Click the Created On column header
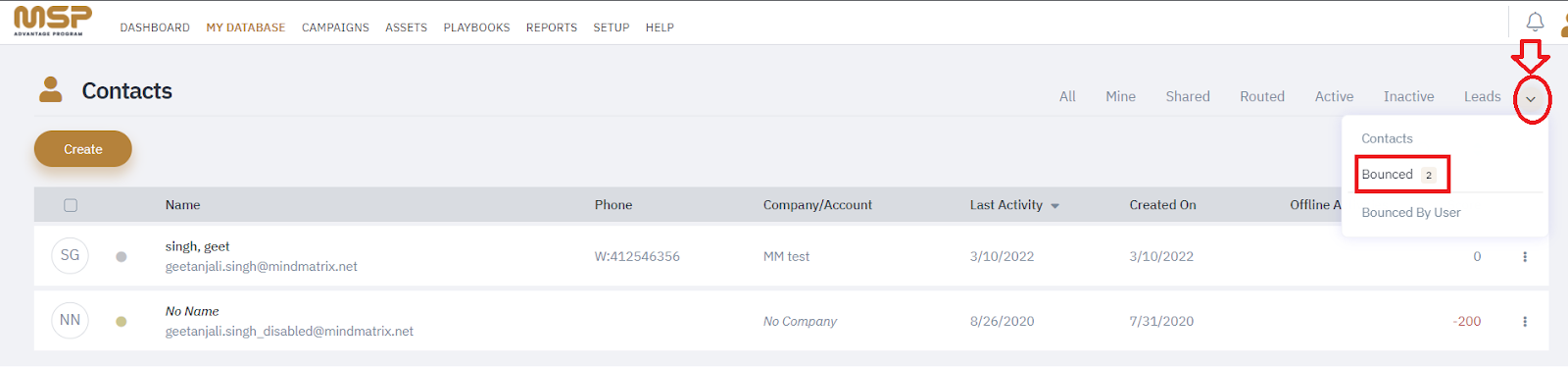1568x368 pixels. [1162, 205]
